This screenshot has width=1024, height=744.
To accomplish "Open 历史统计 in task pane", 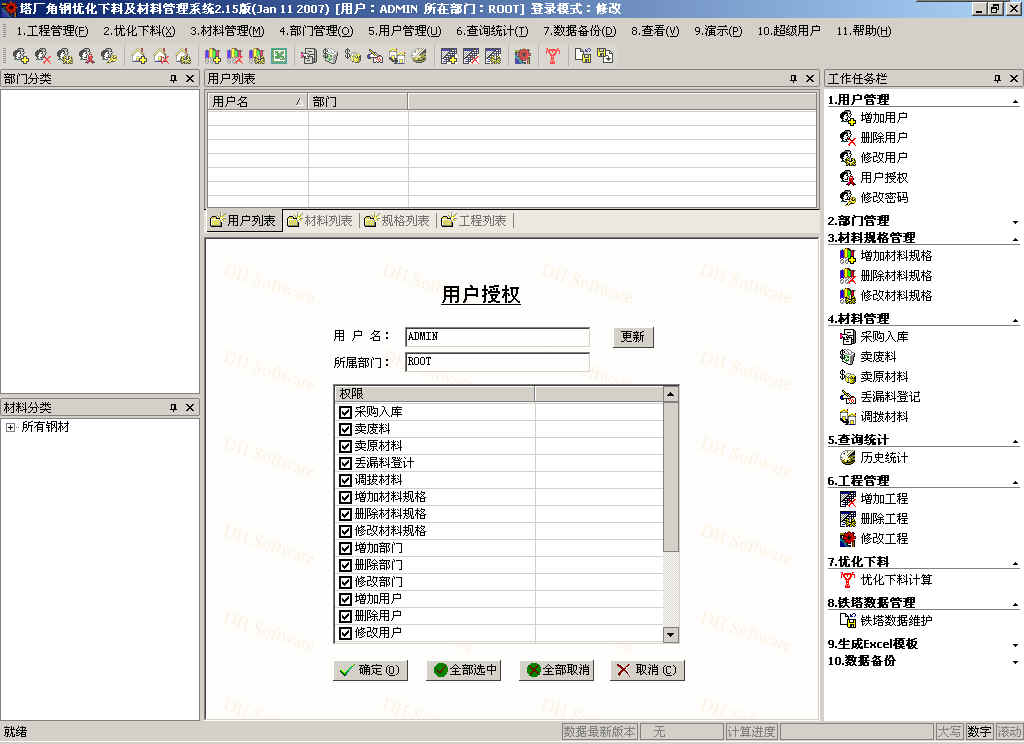I will [x=884, y=457].
